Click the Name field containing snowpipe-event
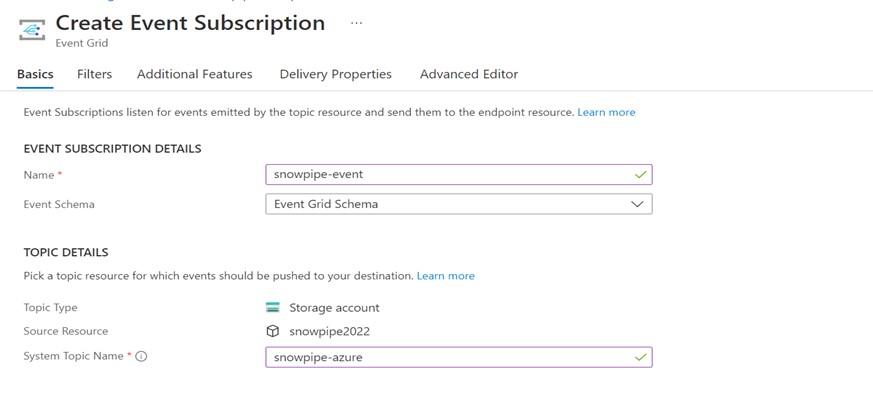 (x=459, y=174)
